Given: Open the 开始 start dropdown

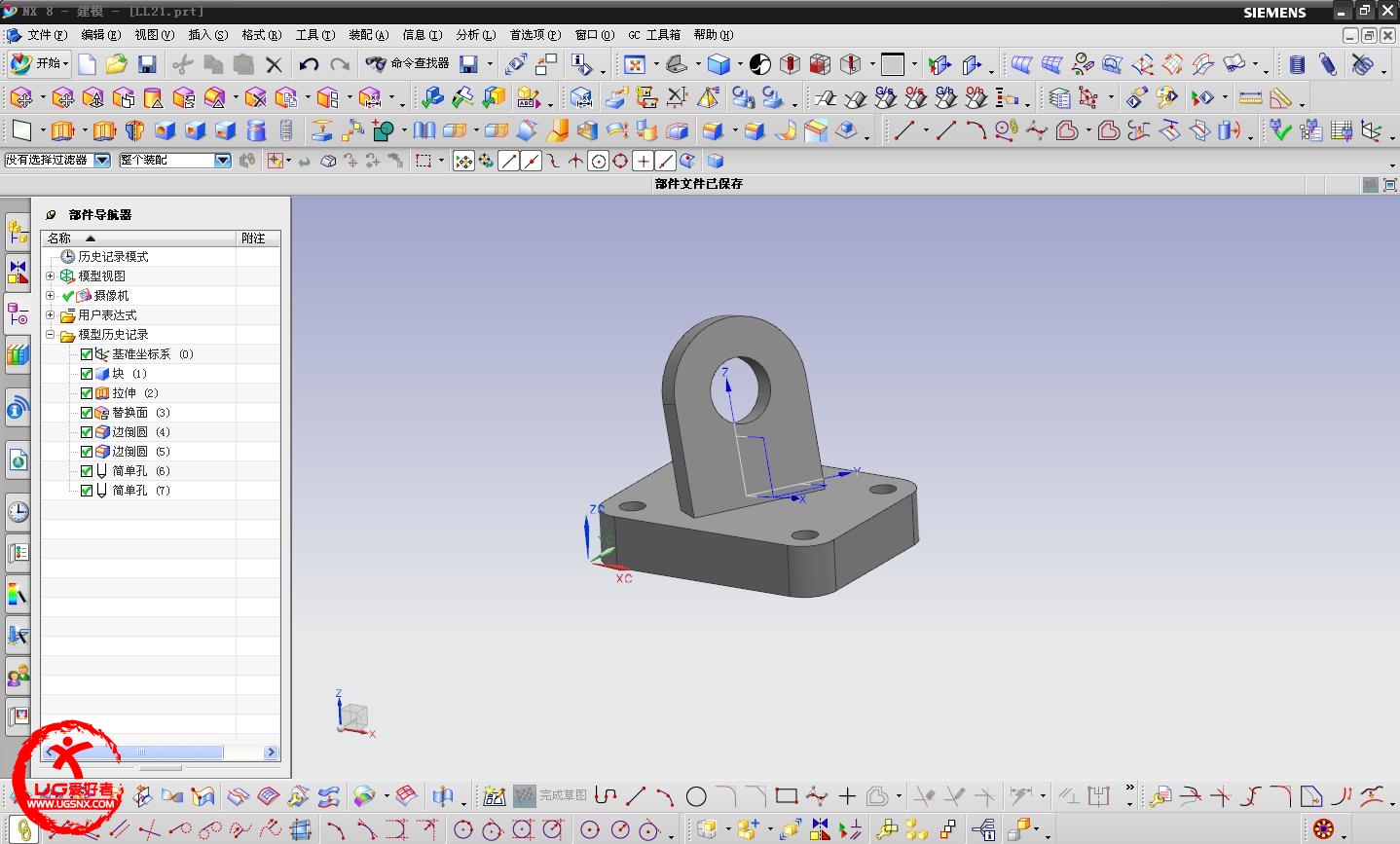Looking at the screenshot, I should point(38,63).
